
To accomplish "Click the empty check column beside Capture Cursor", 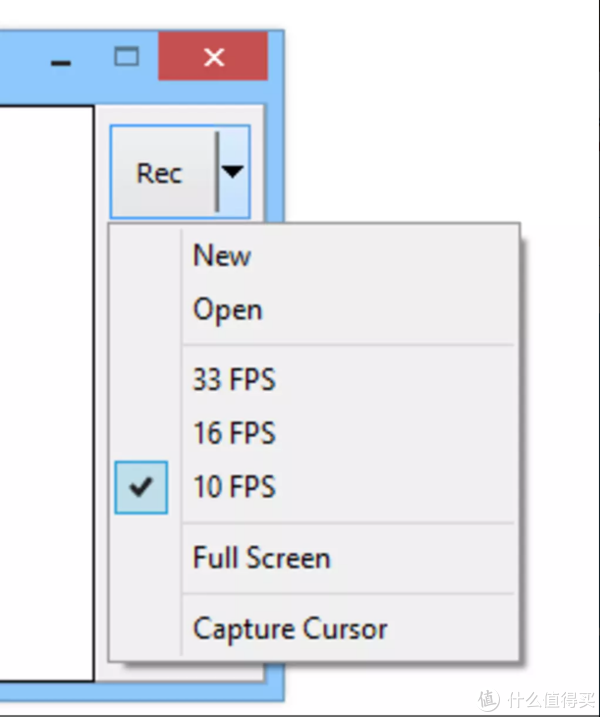I will 141,629.
